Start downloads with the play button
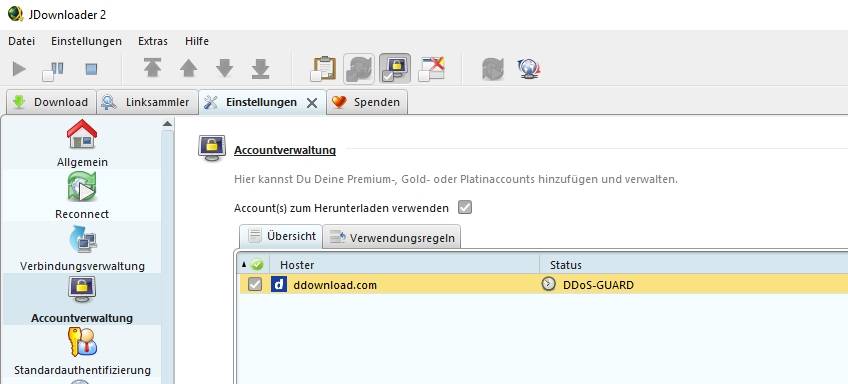The image size is (848, 384). [x=19, y=69]
